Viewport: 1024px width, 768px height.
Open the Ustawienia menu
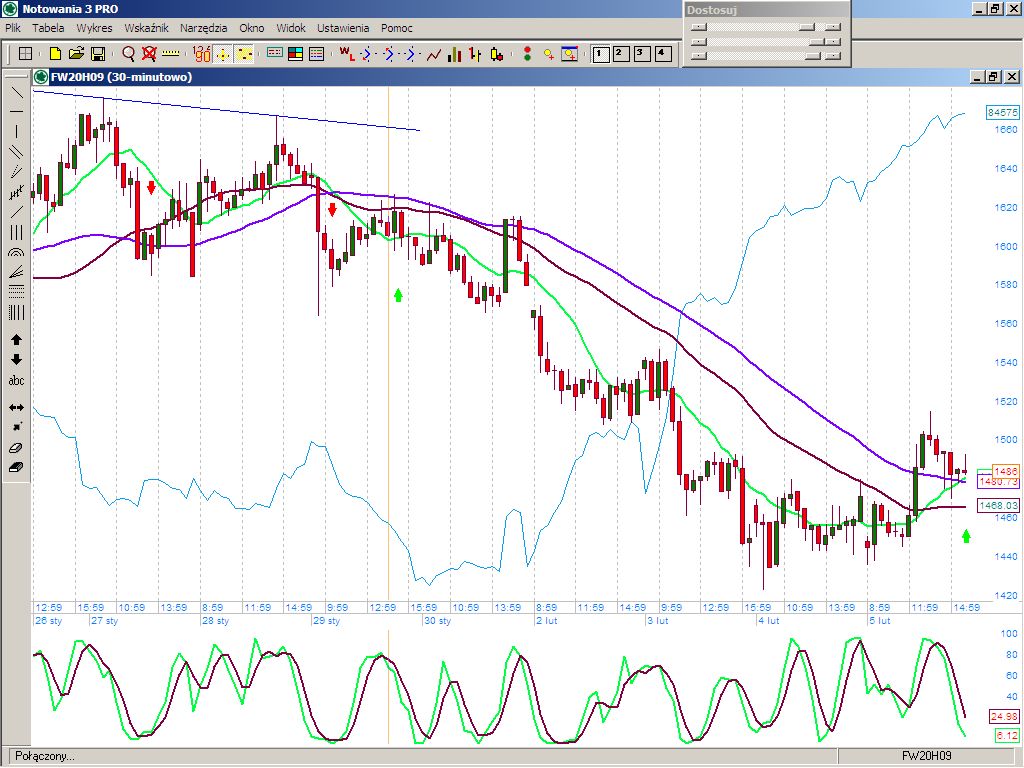coord(343,28)
